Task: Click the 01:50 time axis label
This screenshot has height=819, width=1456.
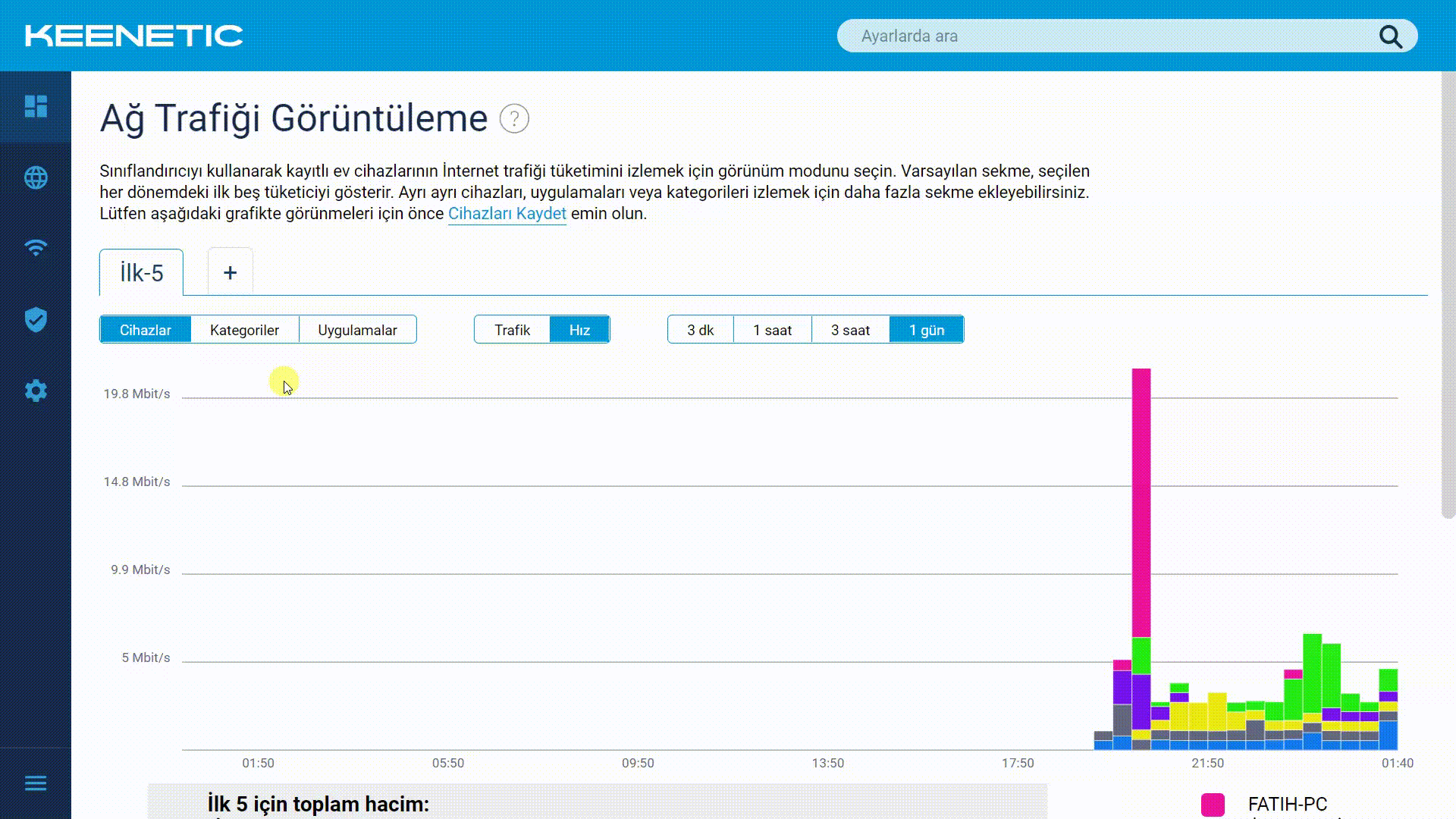Action: (258, 763)
